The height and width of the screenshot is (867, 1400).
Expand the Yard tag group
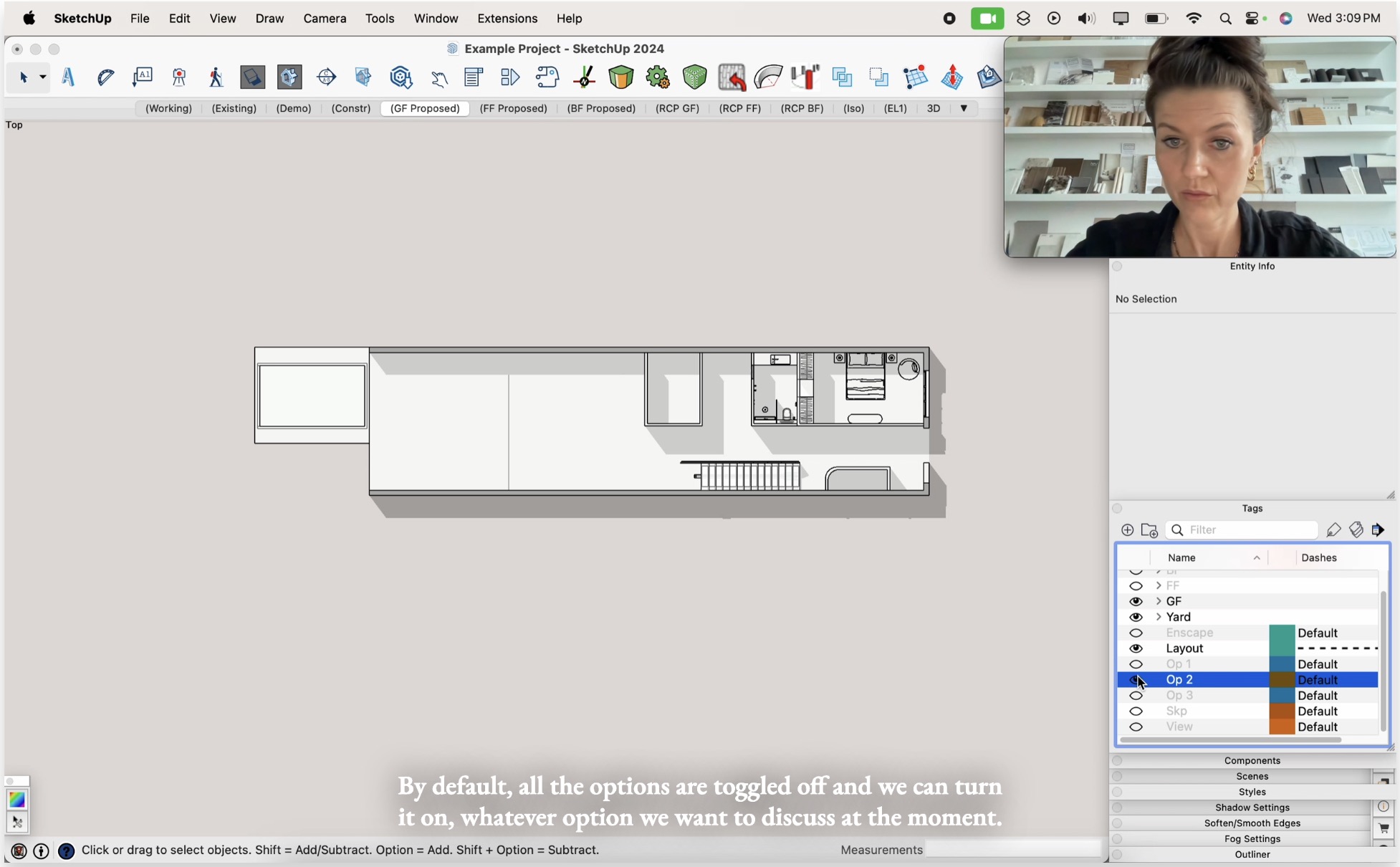pos(1159,617)
